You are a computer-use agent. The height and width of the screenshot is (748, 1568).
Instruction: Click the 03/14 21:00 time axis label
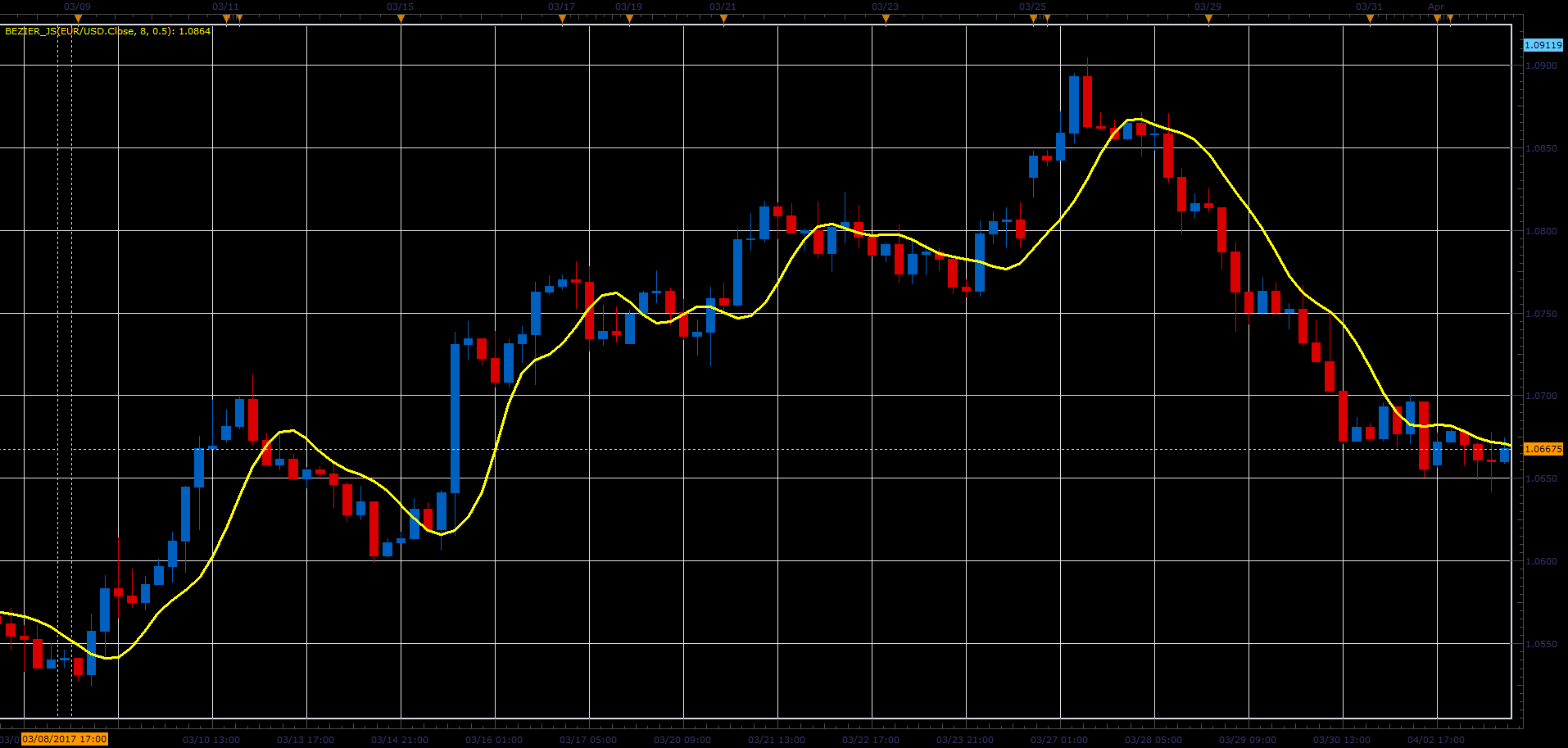400,740
